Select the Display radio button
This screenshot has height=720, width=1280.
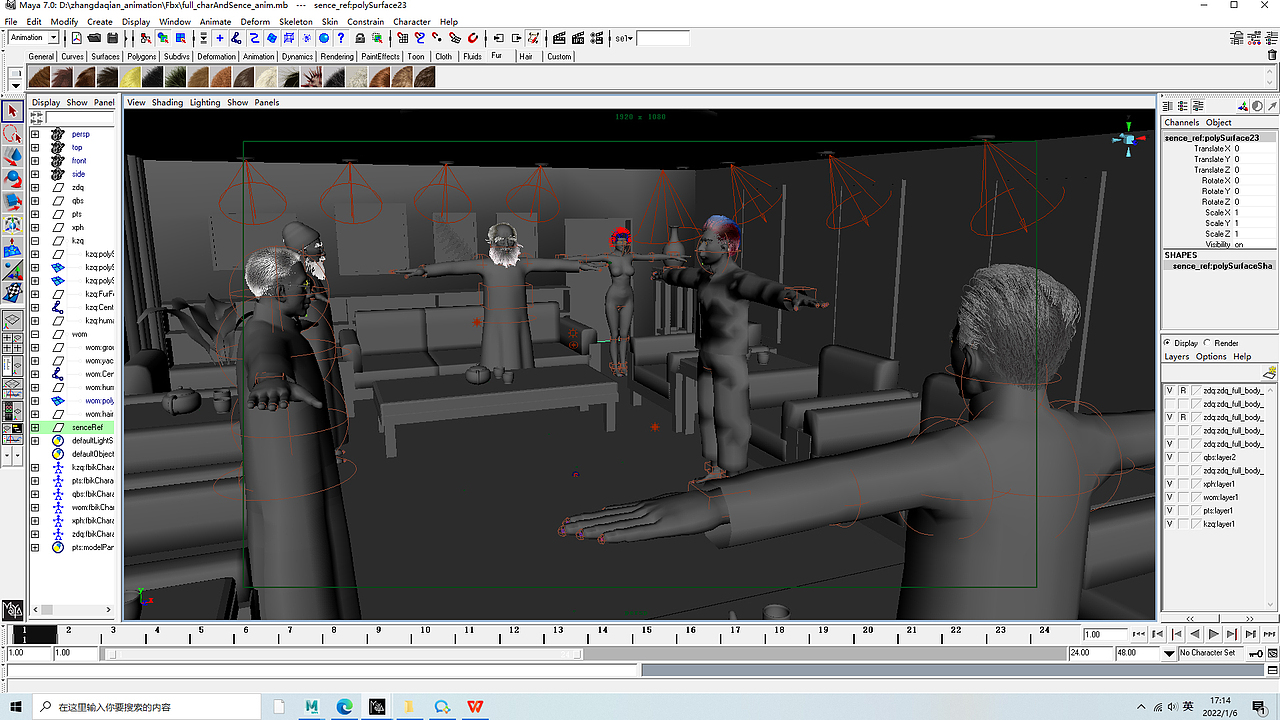[1168, 343]
